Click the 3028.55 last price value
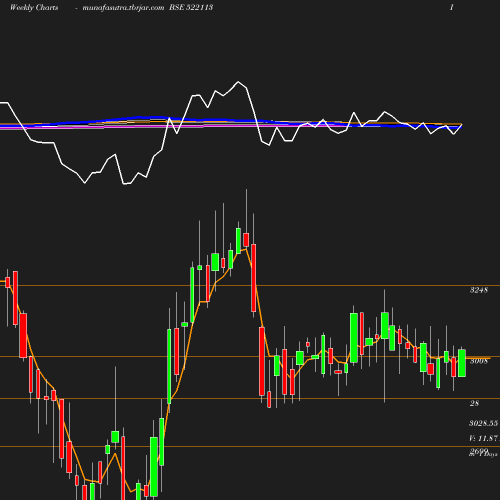The image size is (500, 500). pyautogui.click(x=484, y=423)
